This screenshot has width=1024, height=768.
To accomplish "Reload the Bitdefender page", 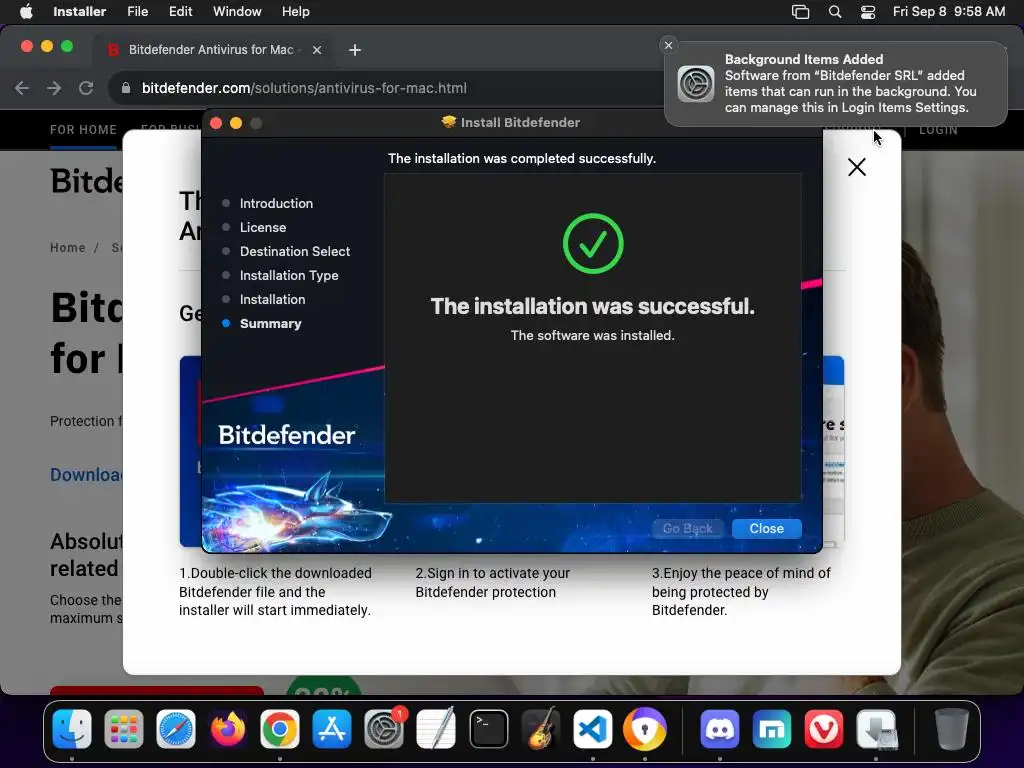I will tap(86, 88).
